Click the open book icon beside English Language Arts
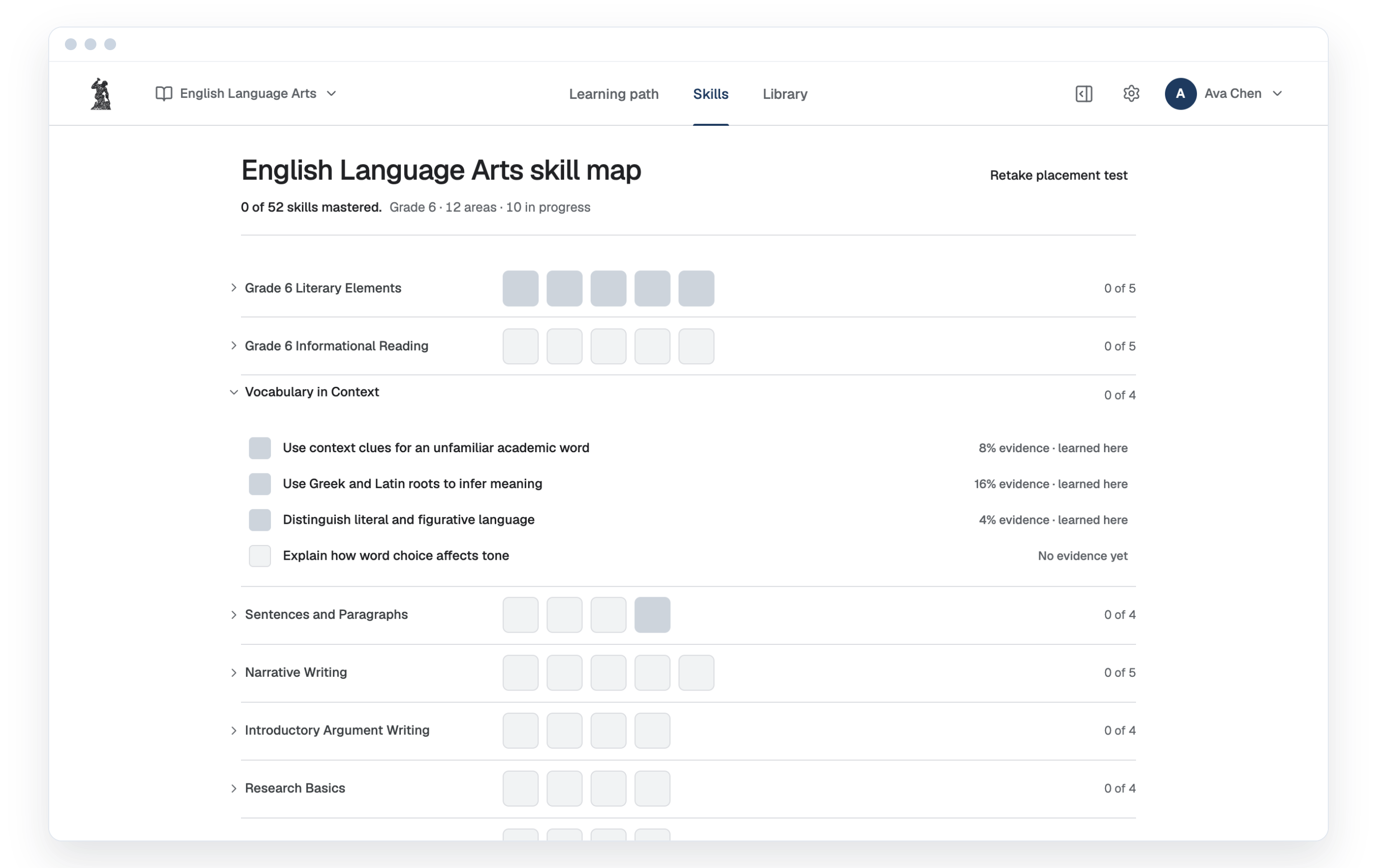The height and width of the screenshot is (868, 1377). pyautogui.click(x=164, y=94)
